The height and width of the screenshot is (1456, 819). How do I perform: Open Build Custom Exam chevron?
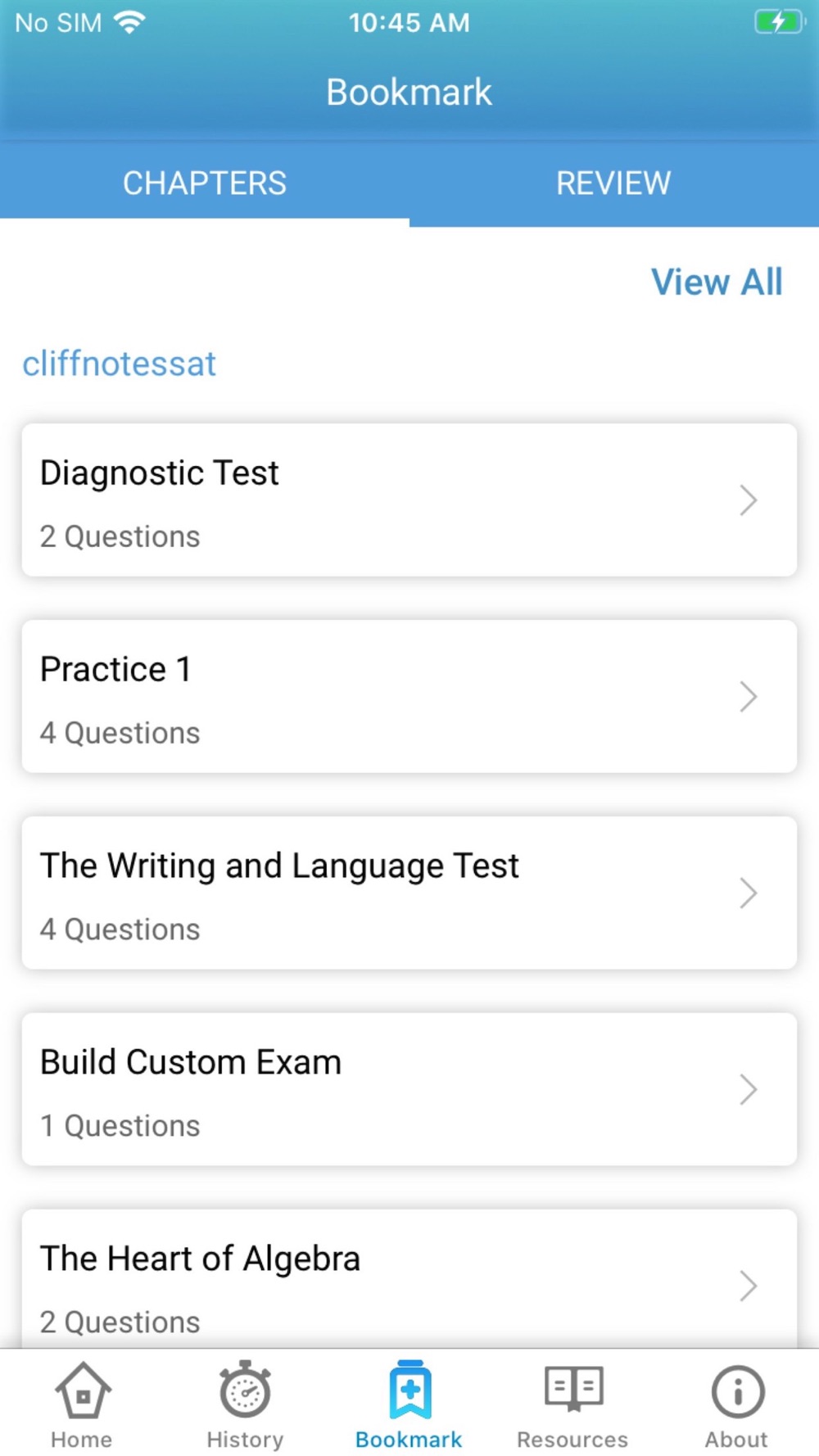[748, 1090]
